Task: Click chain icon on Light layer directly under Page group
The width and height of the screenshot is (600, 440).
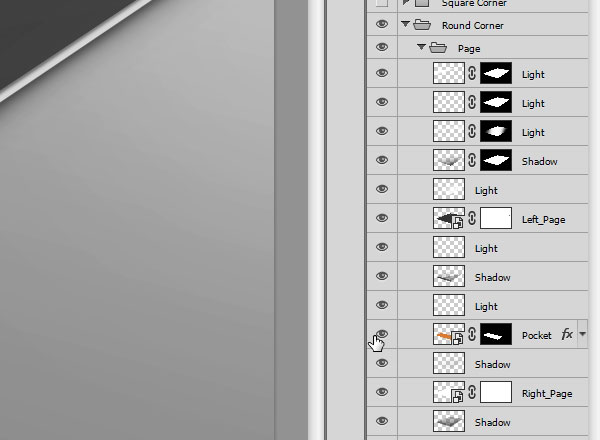Action: pos(472,73)
